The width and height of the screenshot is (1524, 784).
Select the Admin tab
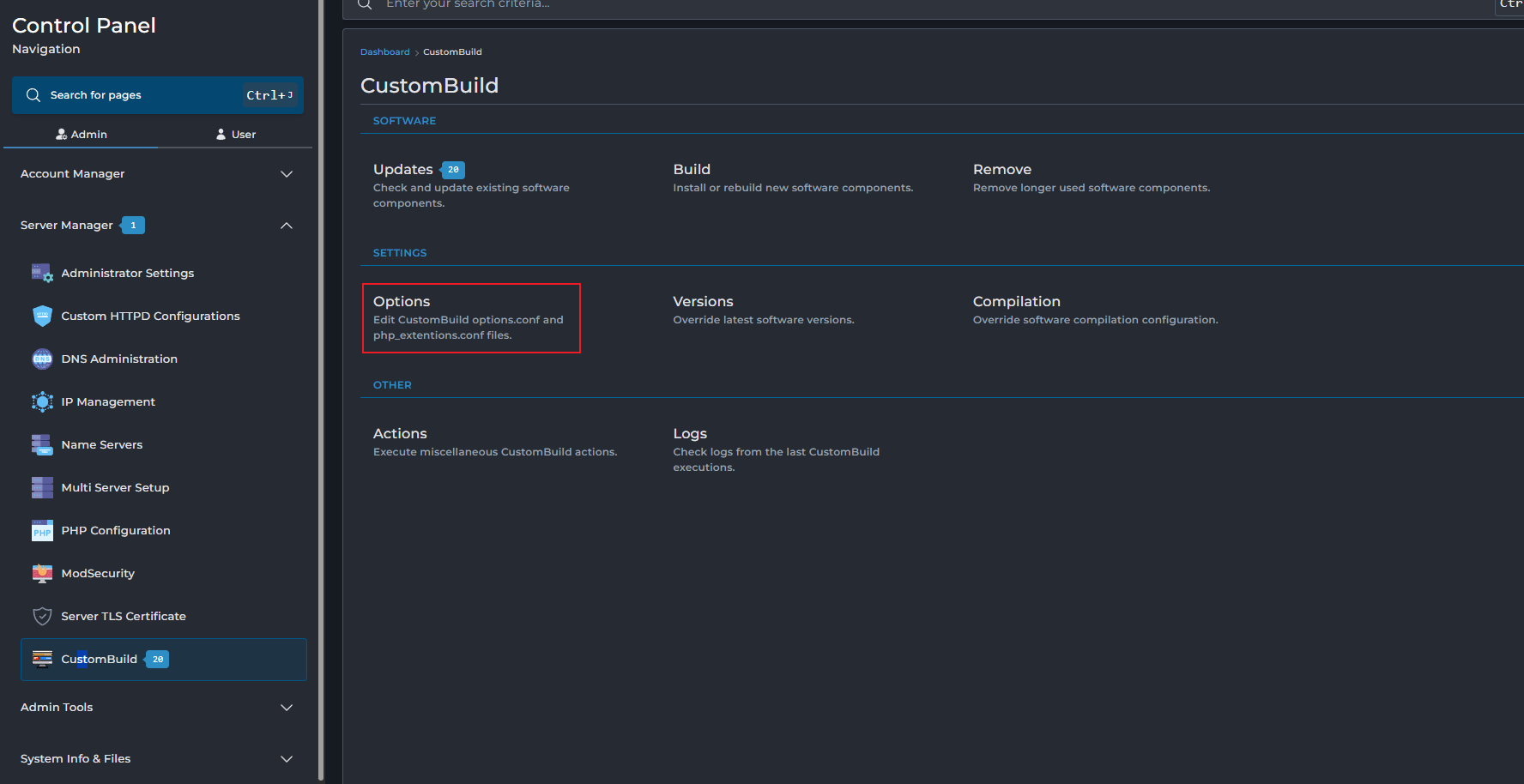82,134
